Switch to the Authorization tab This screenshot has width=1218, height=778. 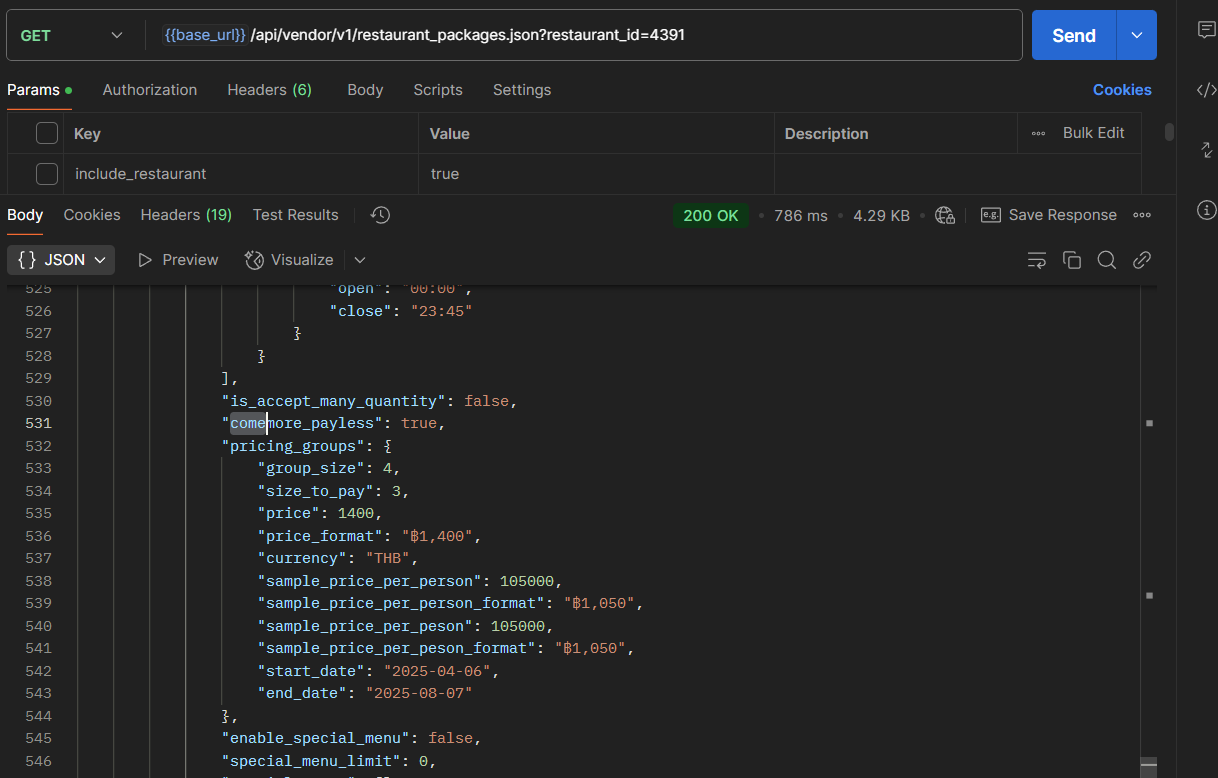[150, 90]
